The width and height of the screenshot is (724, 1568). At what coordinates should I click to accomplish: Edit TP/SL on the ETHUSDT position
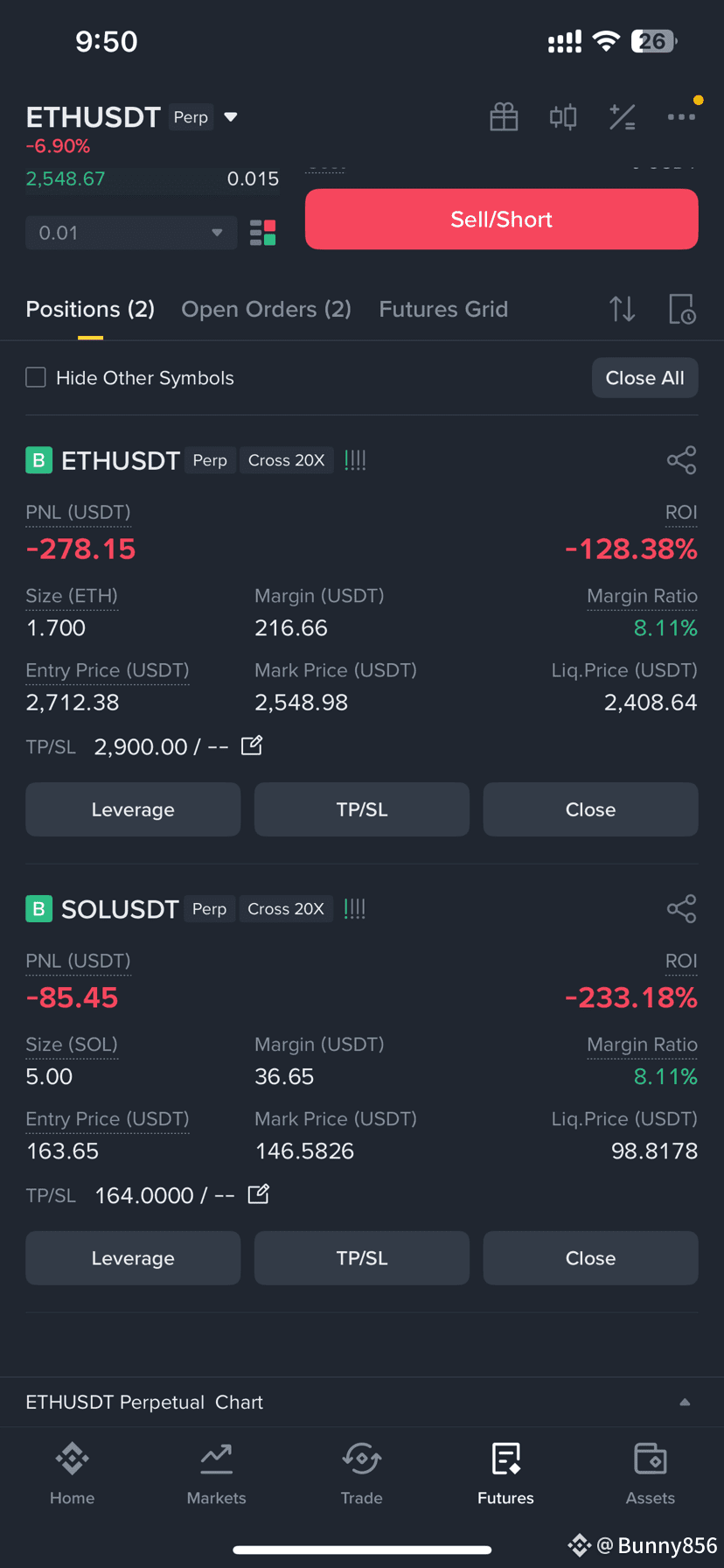tap(252, 745)
